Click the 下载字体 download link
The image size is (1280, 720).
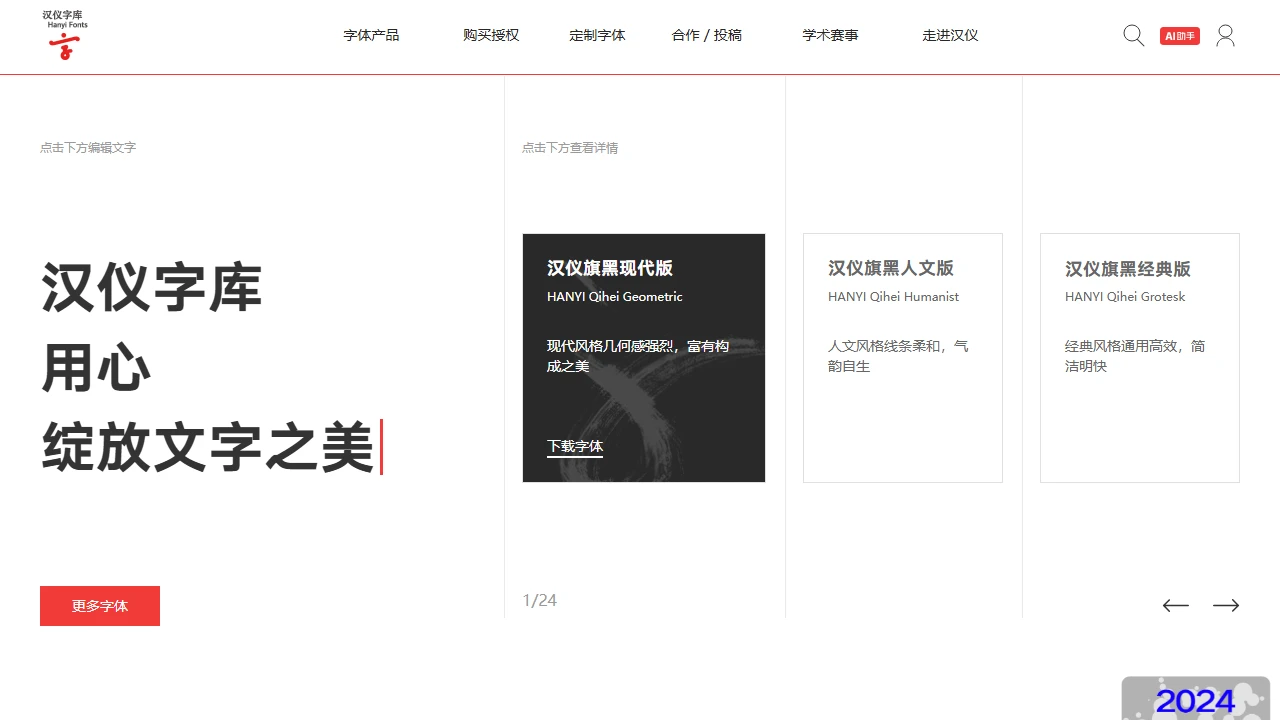tap(574, 447)
